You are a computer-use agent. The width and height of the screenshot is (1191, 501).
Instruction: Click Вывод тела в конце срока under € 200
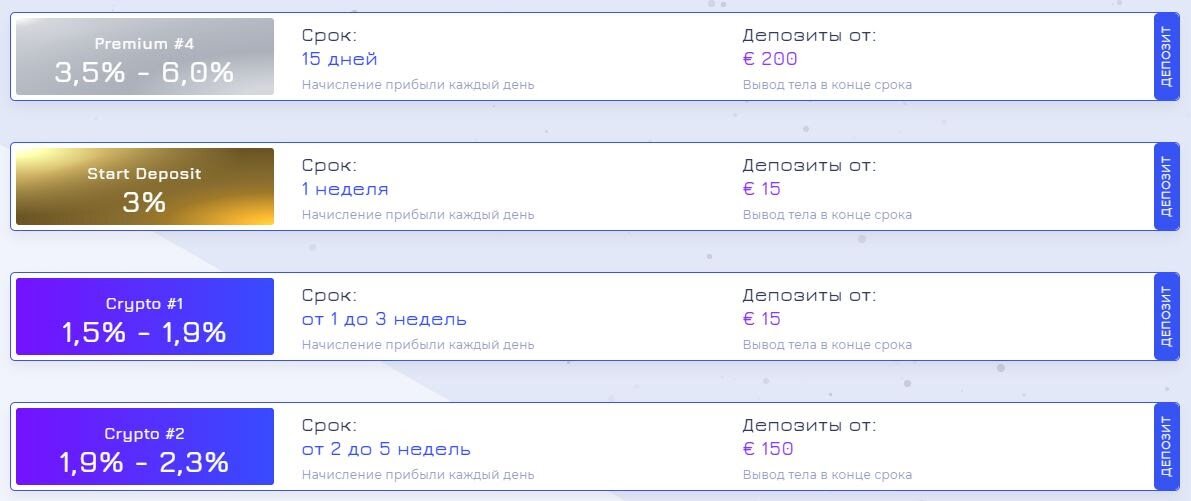point(827,85)
